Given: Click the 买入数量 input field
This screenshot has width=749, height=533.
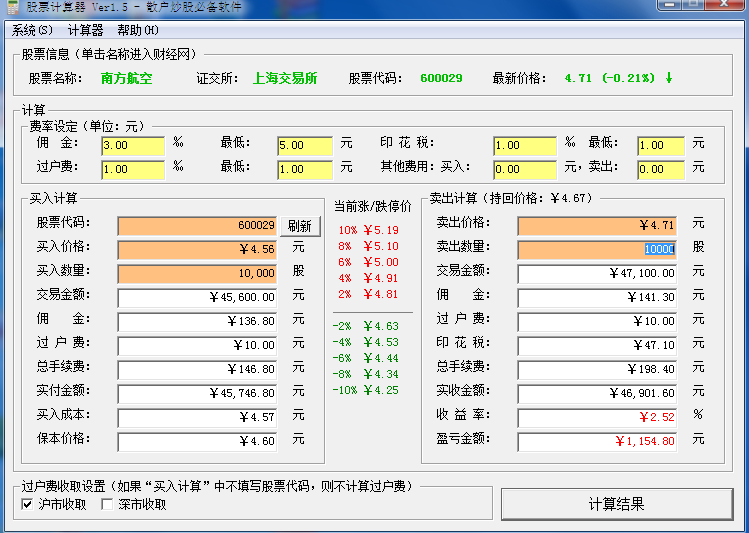Looking at the screenshot, I should click(197, 273).
